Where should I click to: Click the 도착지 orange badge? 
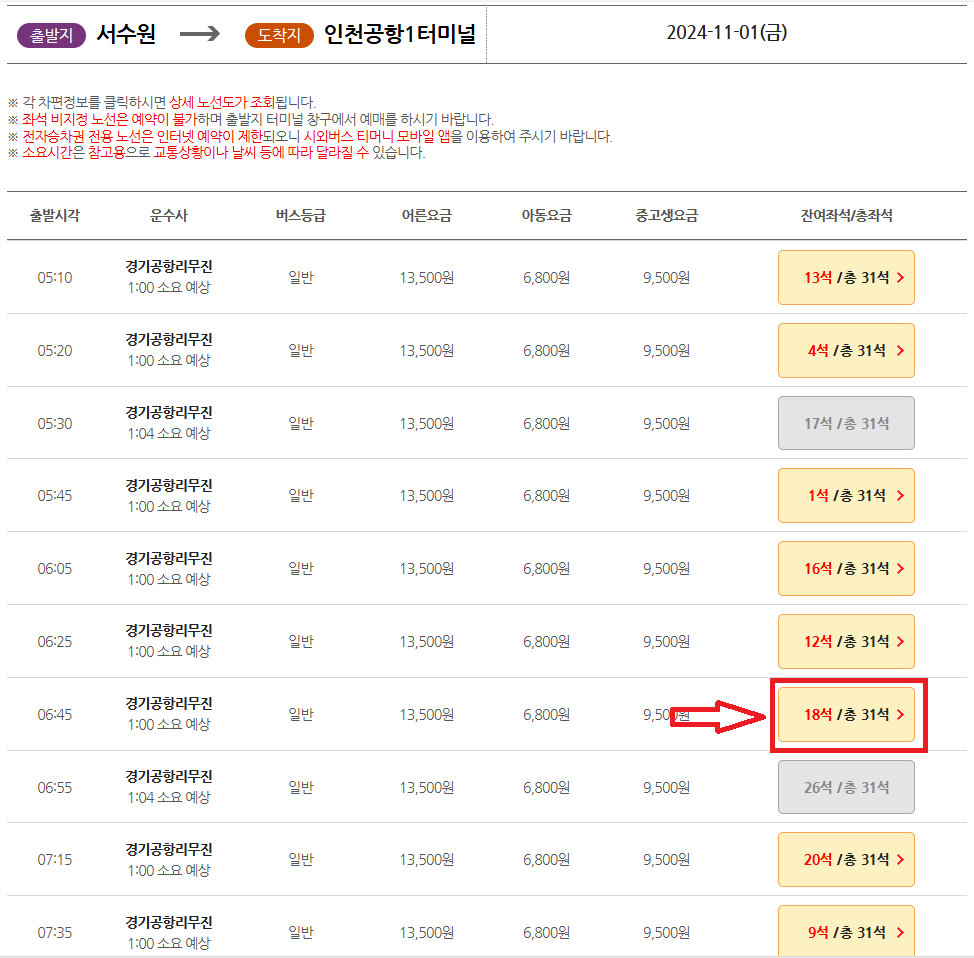point(279,35)
